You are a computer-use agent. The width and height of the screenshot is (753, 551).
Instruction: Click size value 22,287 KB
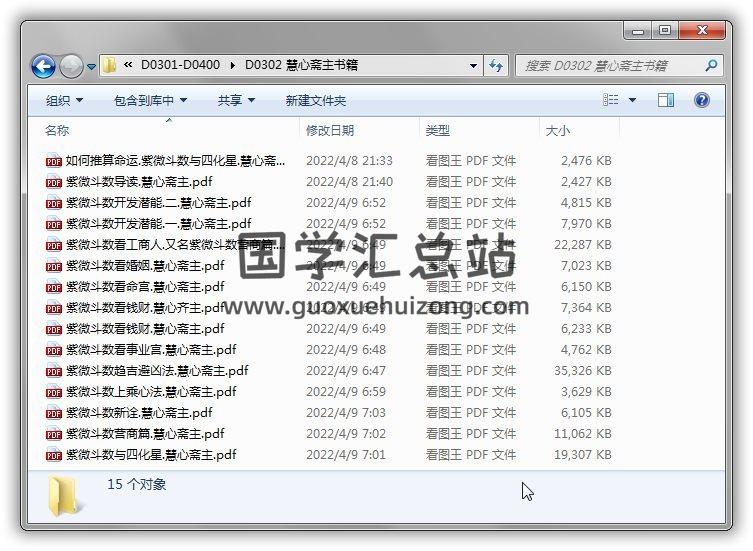click(583, 245)
